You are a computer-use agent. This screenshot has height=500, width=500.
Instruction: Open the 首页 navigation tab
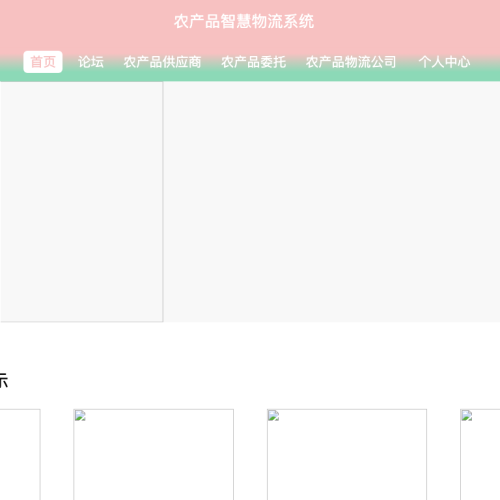43,62
